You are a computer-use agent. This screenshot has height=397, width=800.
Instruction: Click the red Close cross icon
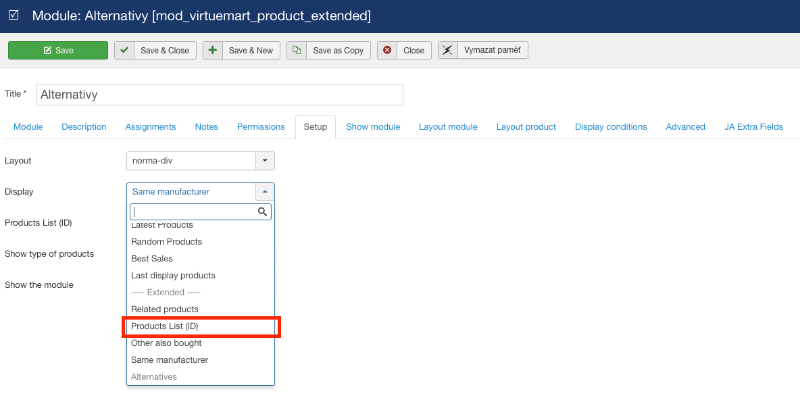(x=387, y=51)
